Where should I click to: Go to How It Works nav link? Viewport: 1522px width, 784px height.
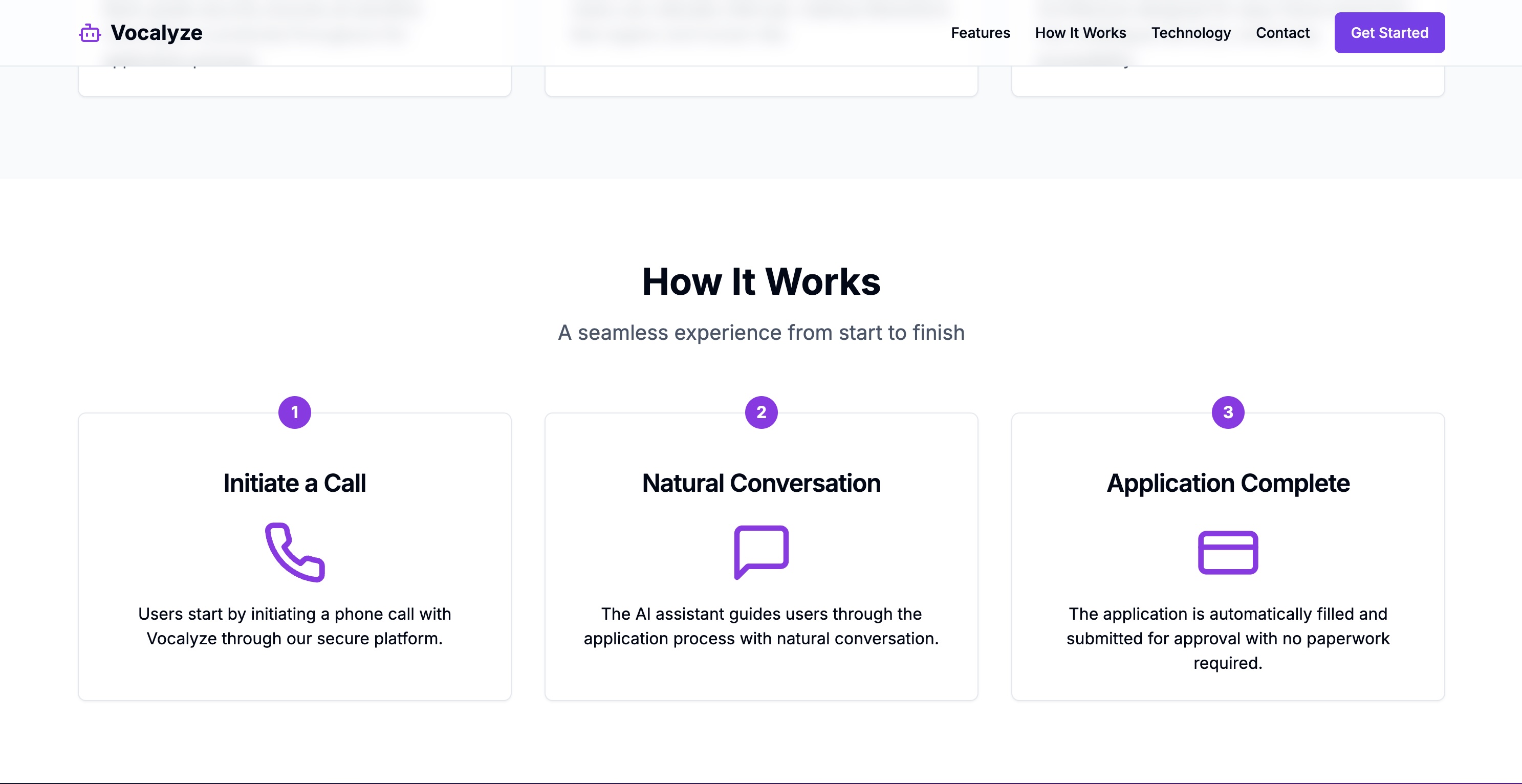click(1080, 33)
